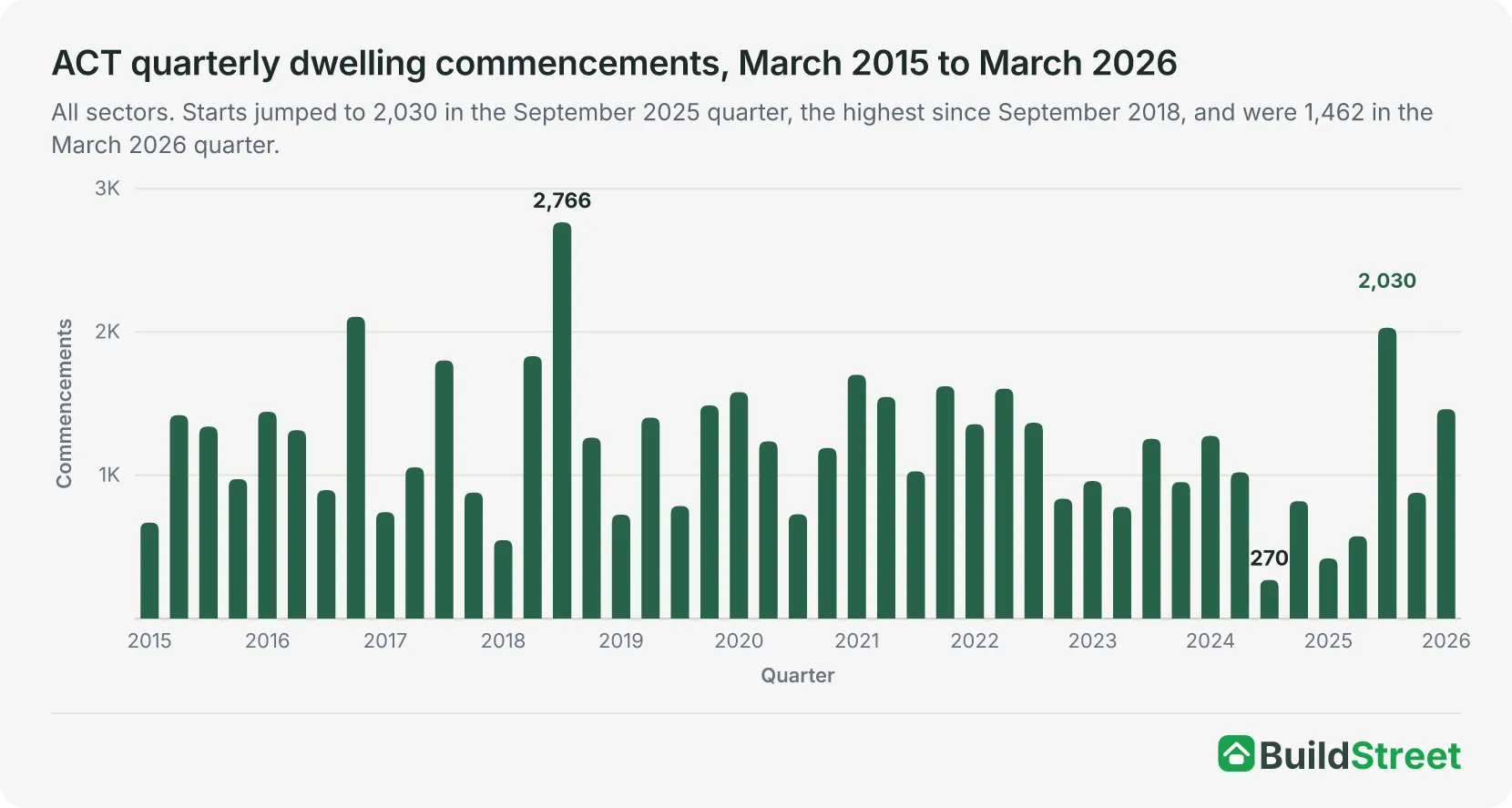Click the 2019 x-axis label
The width and height of the screenshot is (1512, 808).
pos(621,640)
